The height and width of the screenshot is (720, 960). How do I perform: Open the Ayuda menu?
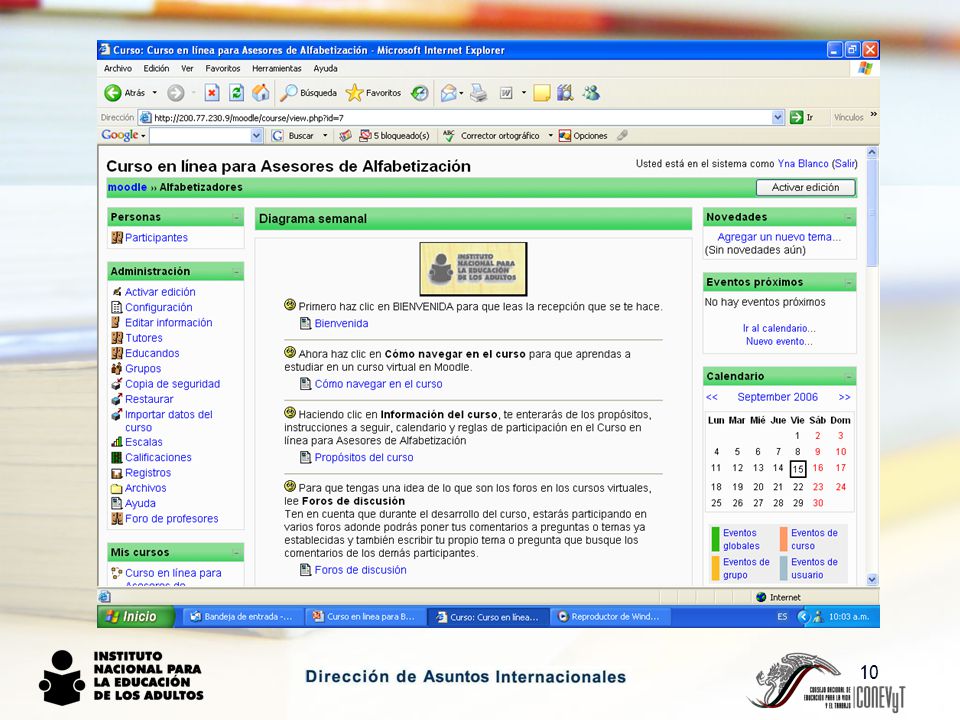click(x=325, y=69)
